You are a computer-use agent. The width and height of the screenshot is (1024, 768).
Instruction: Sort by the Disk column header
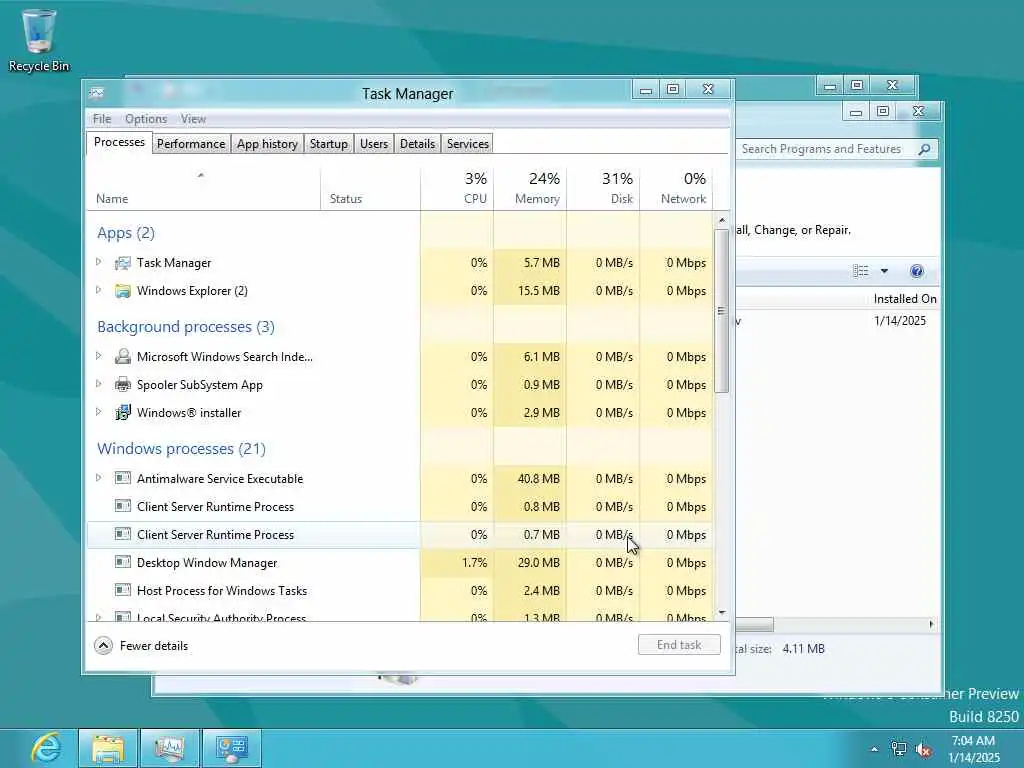point(603,189)
